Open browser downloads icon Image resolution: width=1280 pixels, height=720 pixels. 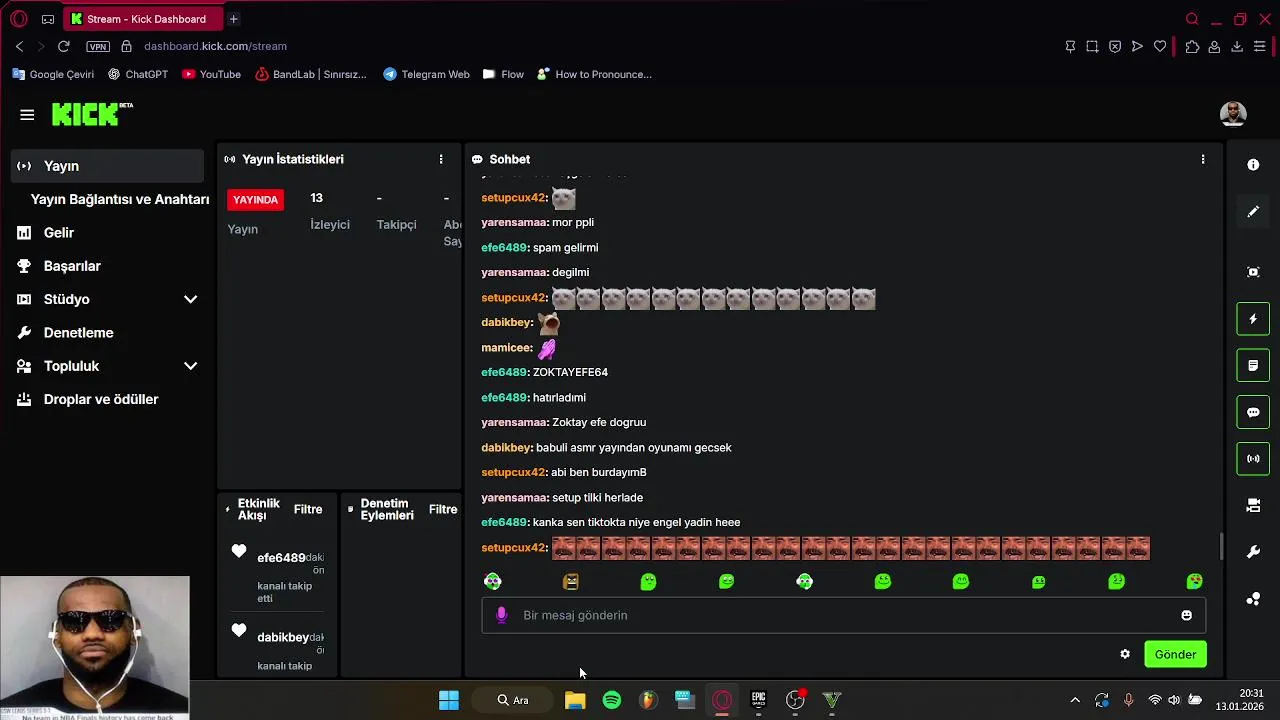coord(1237,46)
